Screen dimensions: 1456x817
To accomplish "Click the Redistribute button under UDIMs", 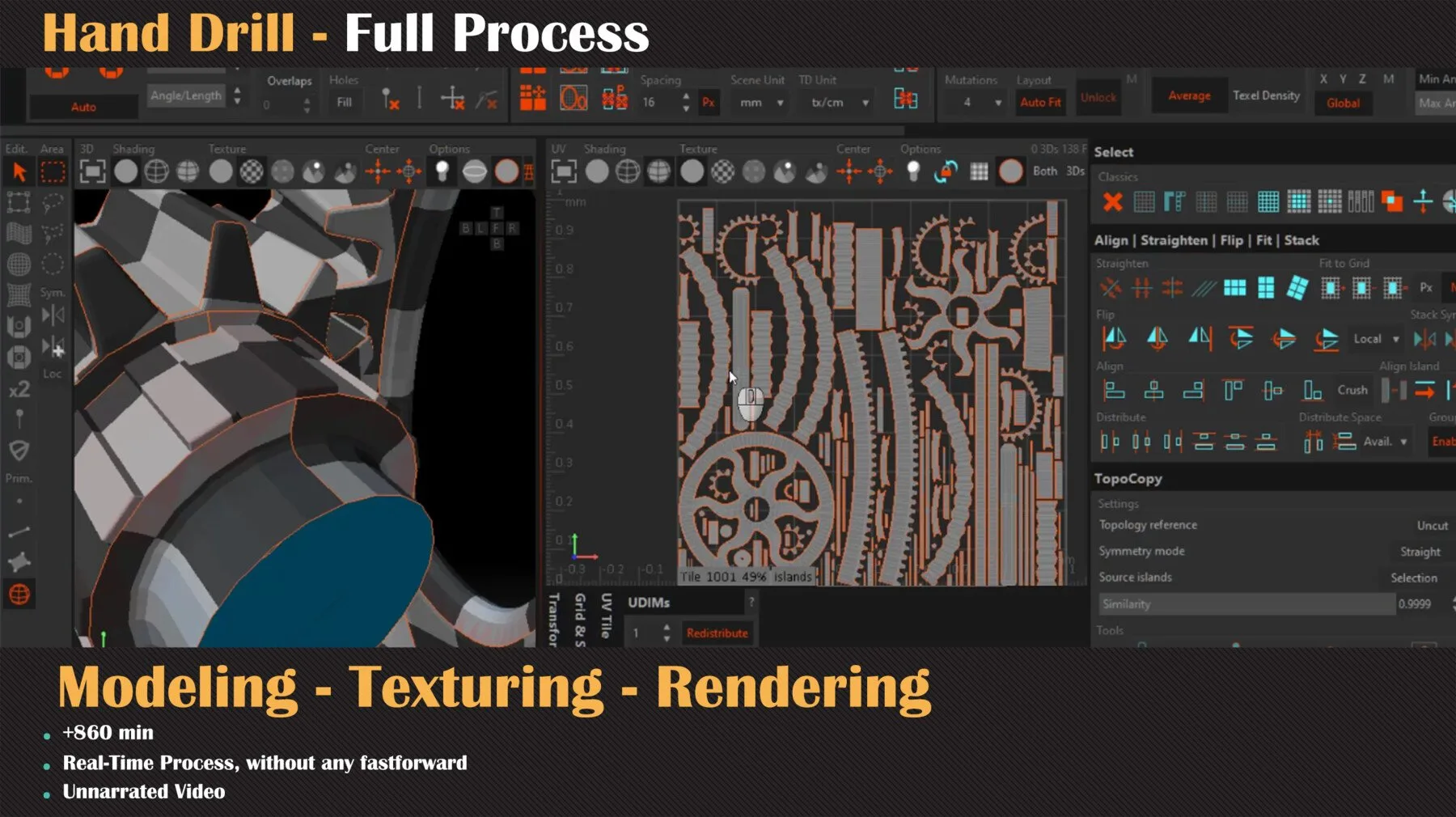I will pos(717,633).
